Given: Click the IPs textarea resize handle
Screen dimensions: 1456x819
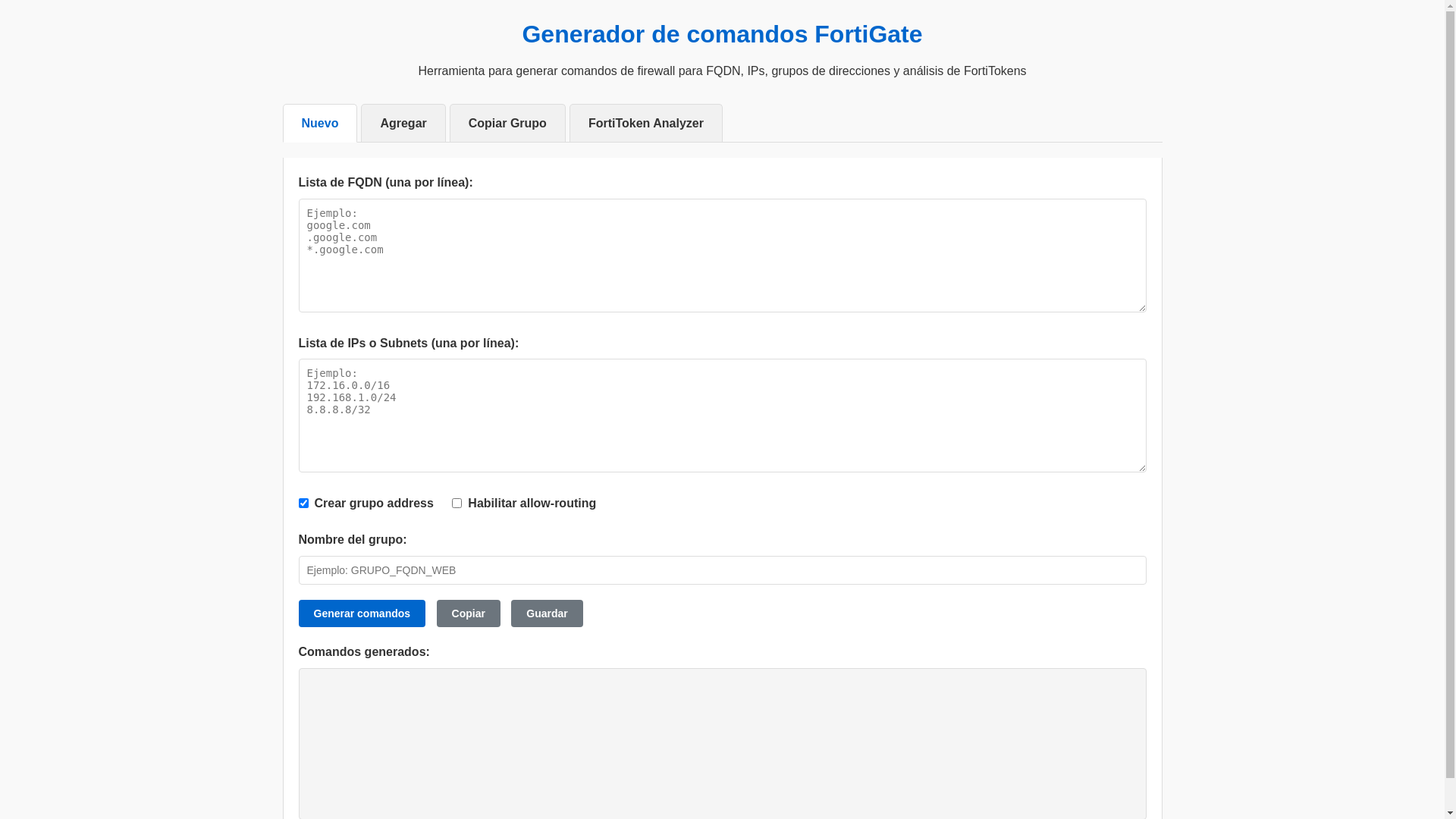Looking at the screenshot, I should click(x=1141, y=466).
